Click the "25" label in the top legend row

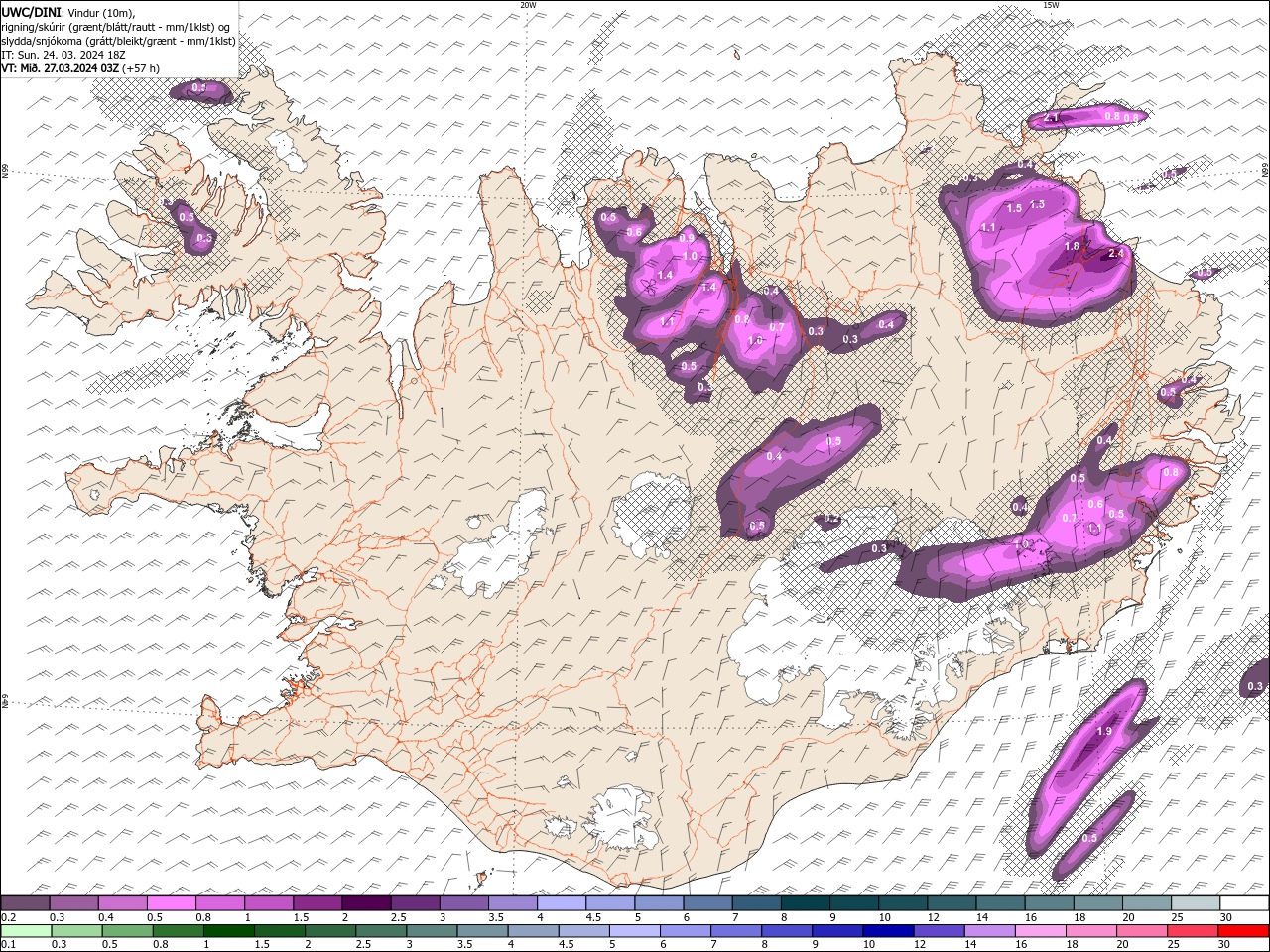click(x=1177, y=917)
